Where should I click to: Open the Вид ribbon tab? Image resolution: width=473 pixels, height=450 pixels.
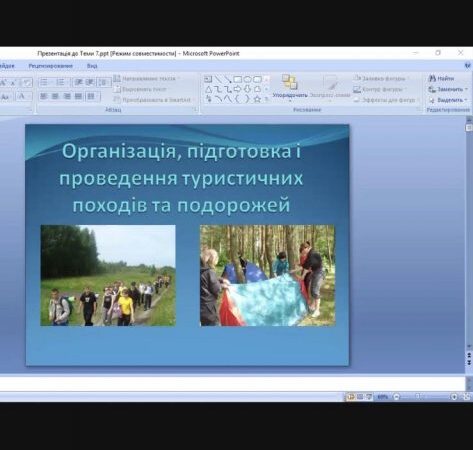pyautogui.click(x=92, y=66)
